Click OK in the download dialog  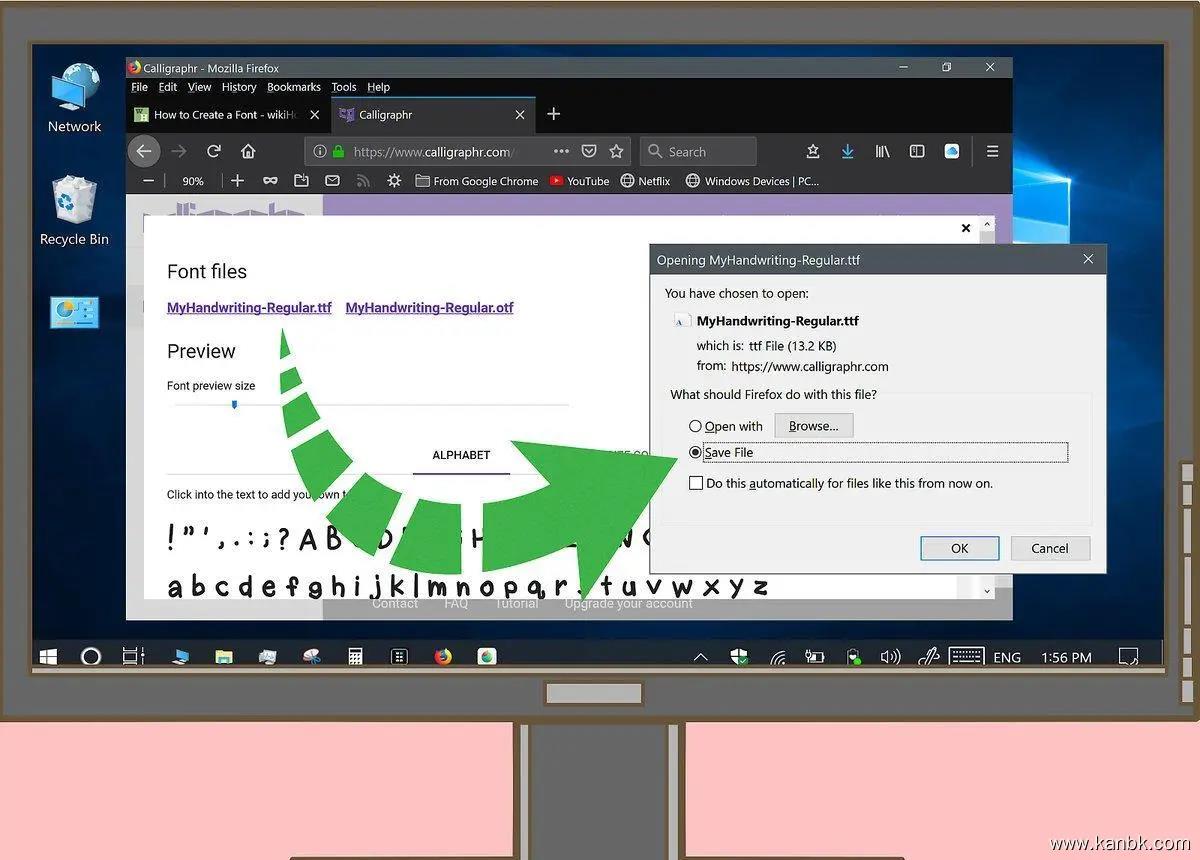[x=959, y=548]
